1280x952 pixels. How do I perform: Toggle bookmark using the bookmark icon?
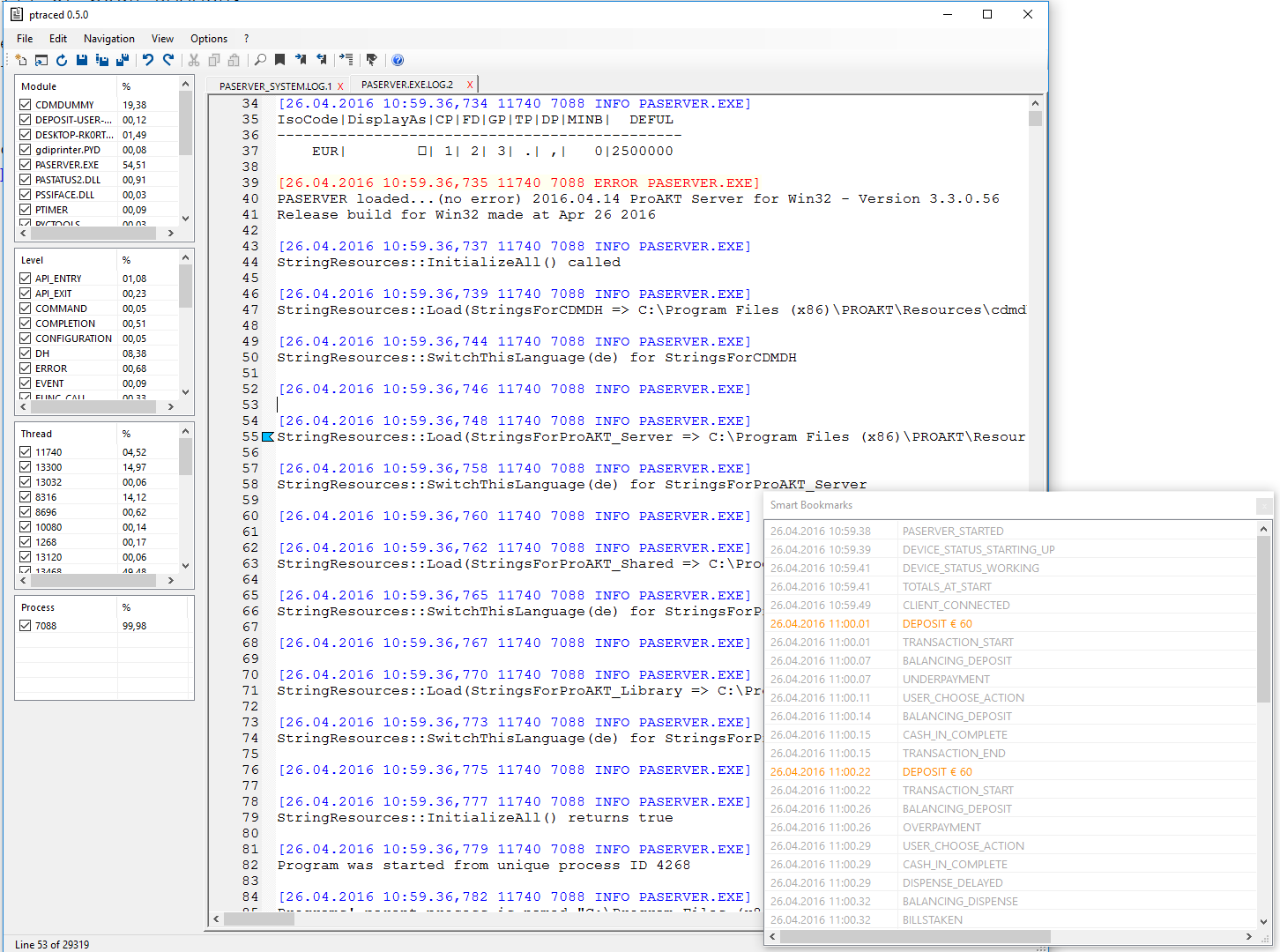click(279, 60)
